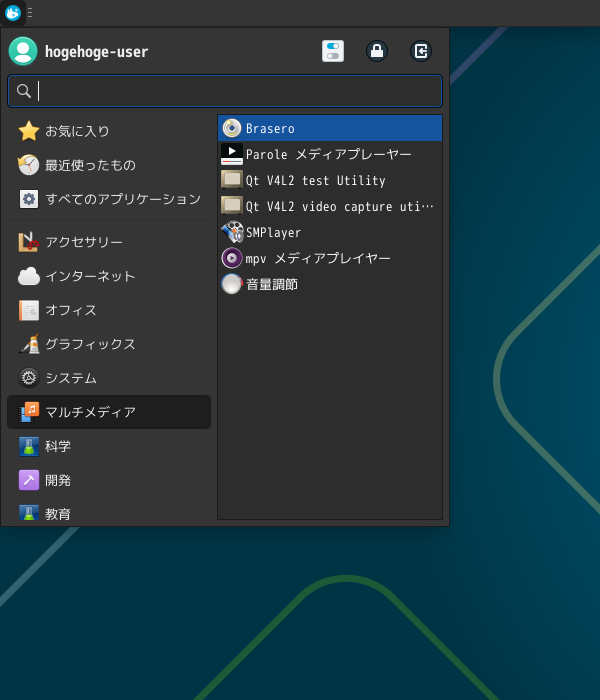Click the Qt V4L2 test Utility icon
The height and width of the screenshot is (700, 600).
(232, 180)
